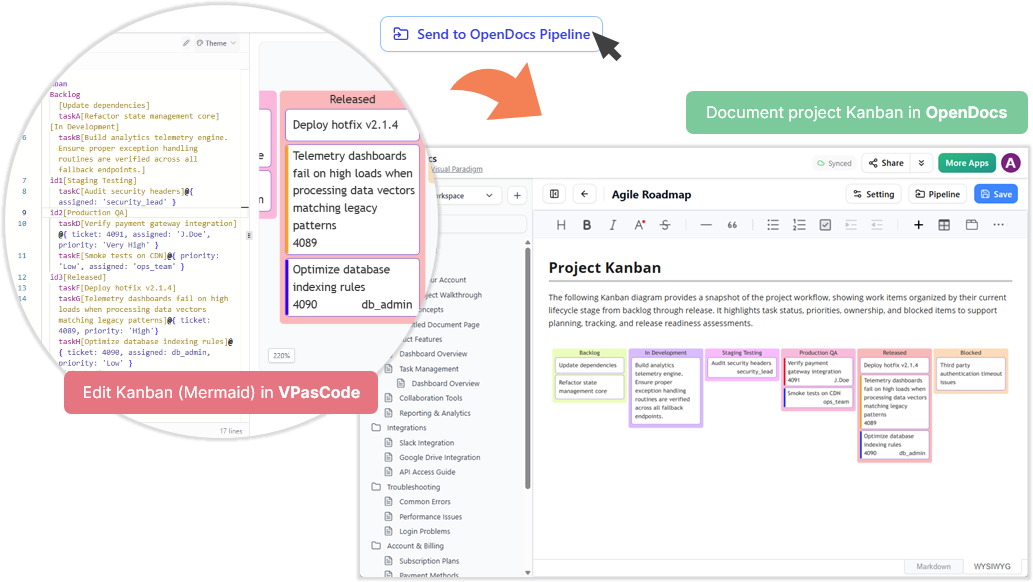Viewport: 1033px width, 582px height.
Task: Click Send to OpenDocs Pipeline button
Action: (491, 34)
